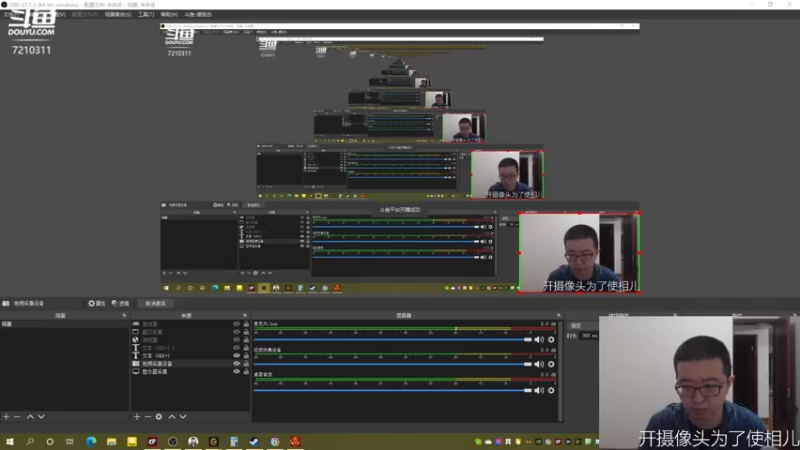
Task: Remove the selected scene with the minus icon
Action: click(x=17, y=417)
